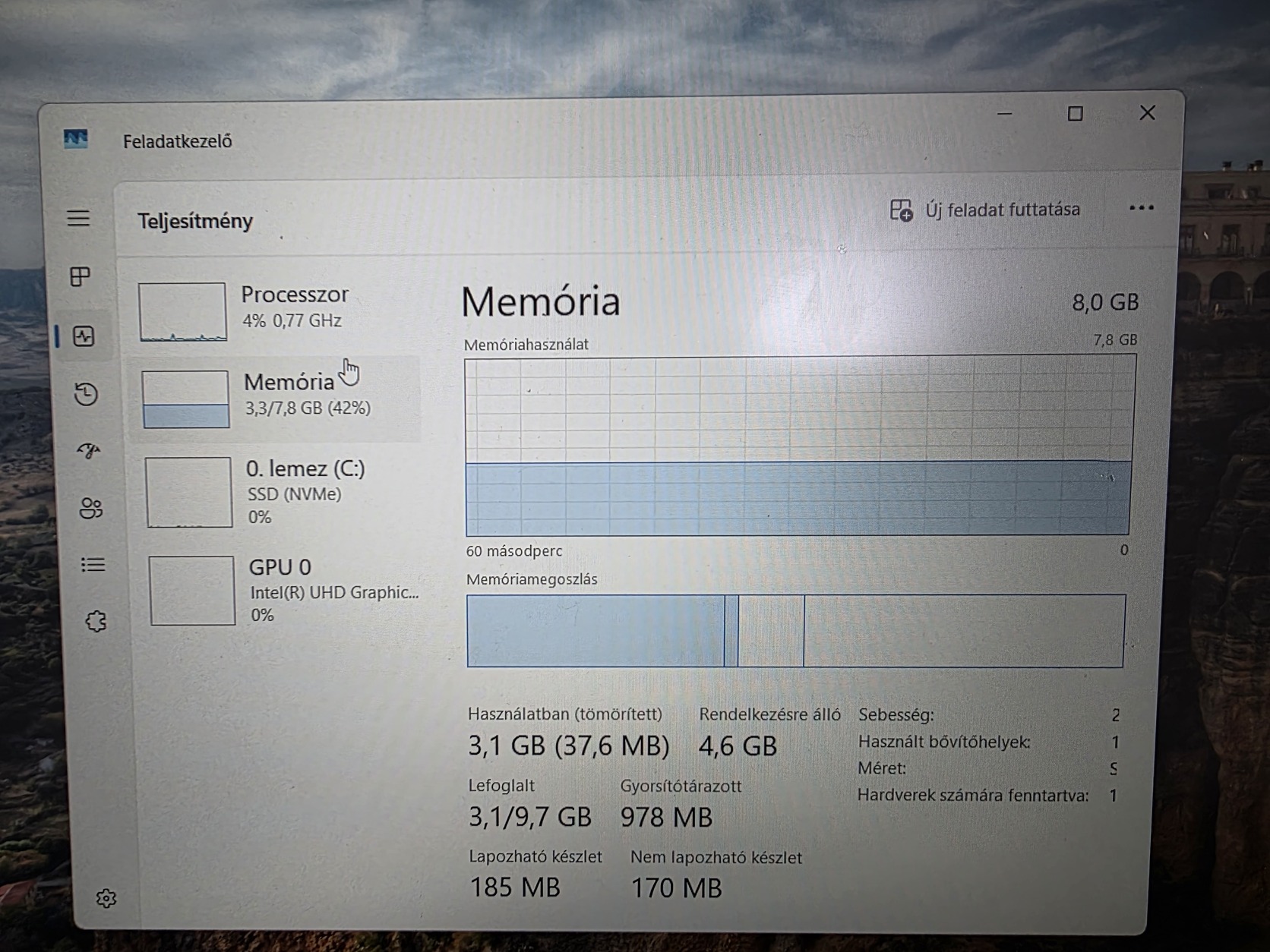Maximize the Feladatkezelő window
Viewport: 1270px width, 952px height.
click(1075, 114)
